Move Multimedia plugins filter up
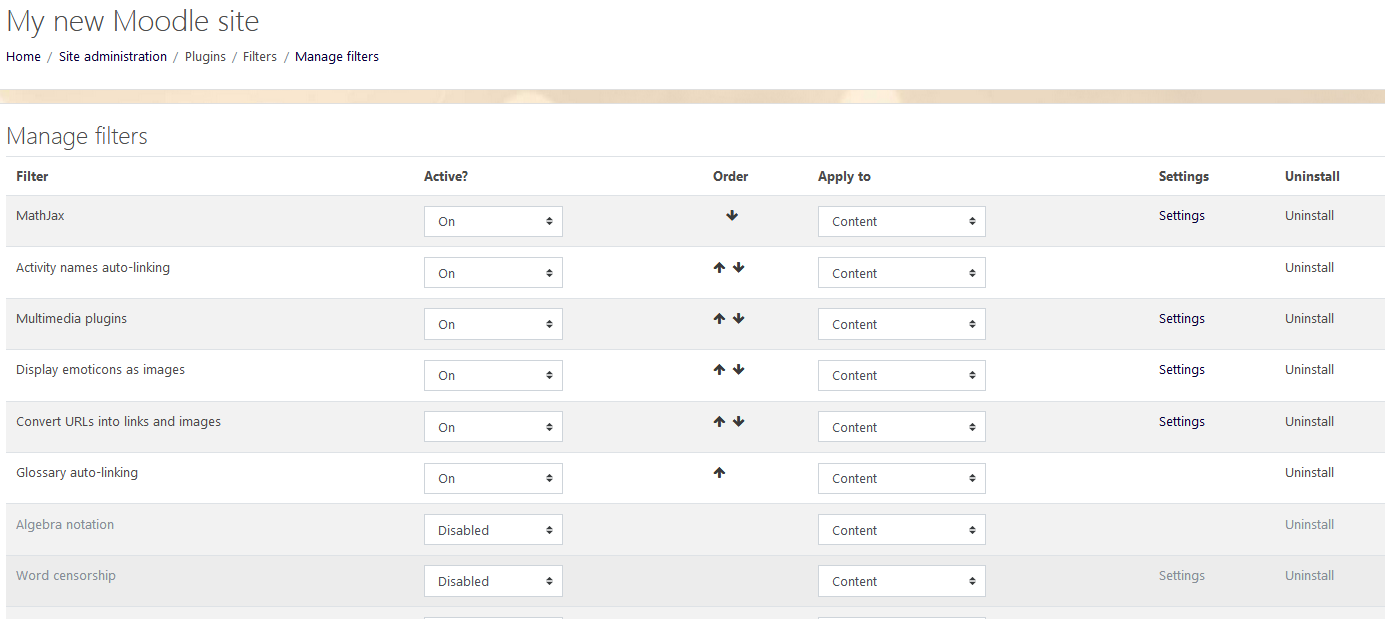 coord(719,318)
